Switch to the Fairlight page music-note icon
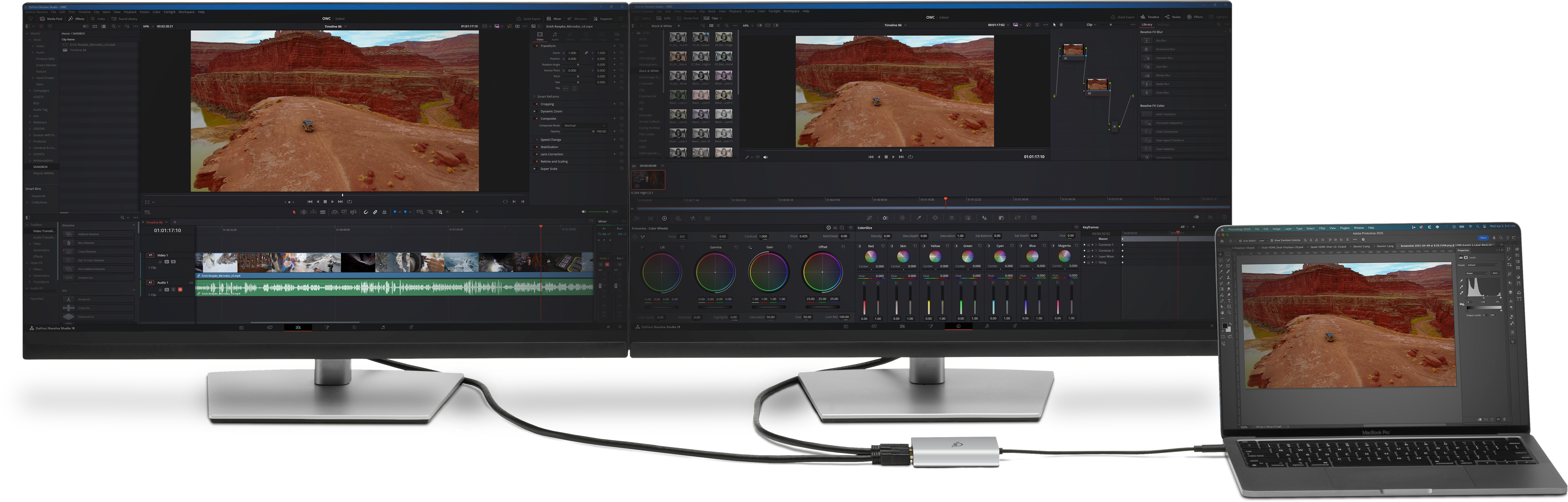The height and width of the screenshot is (502, 1568). point(383,328)
